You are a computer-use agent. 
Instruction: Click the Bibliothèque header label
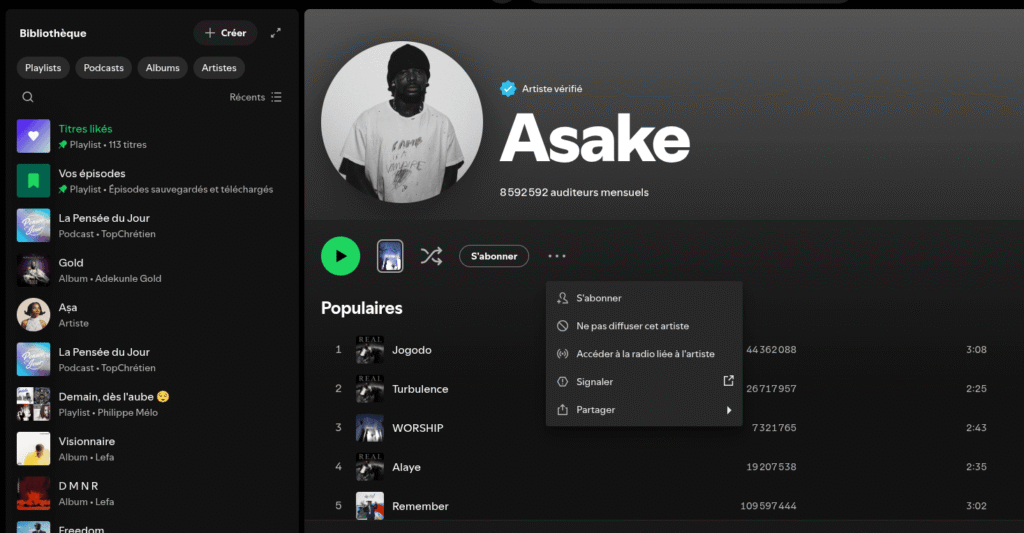(x=53, y=33)
